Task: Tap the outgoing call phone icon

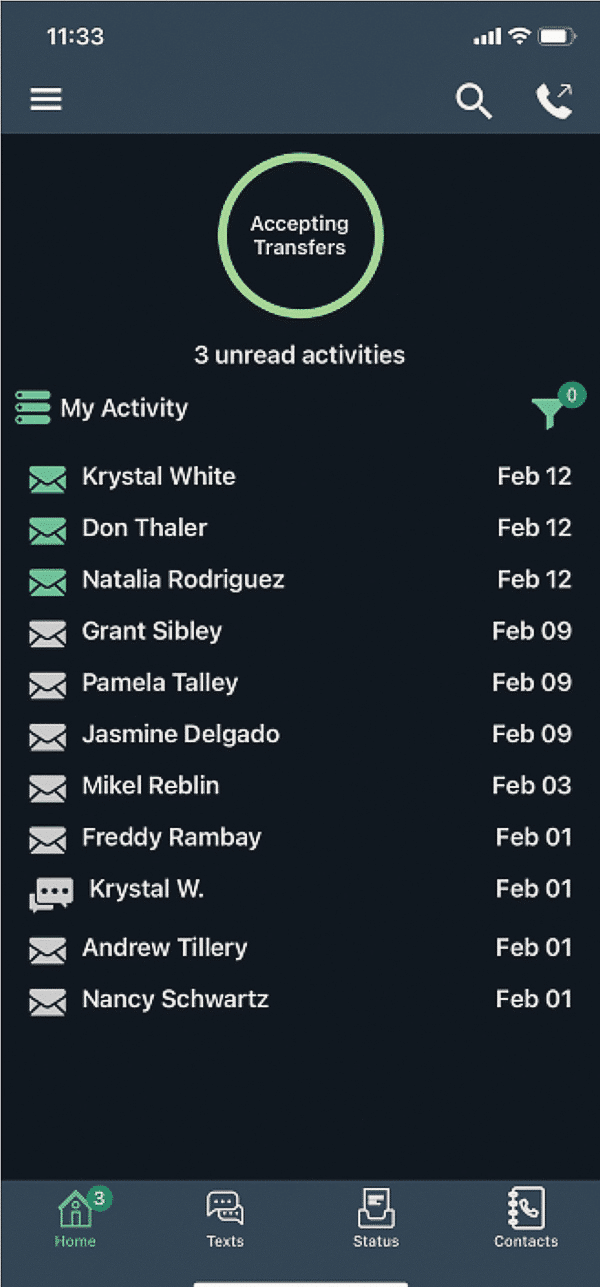Action: point(553,100)
